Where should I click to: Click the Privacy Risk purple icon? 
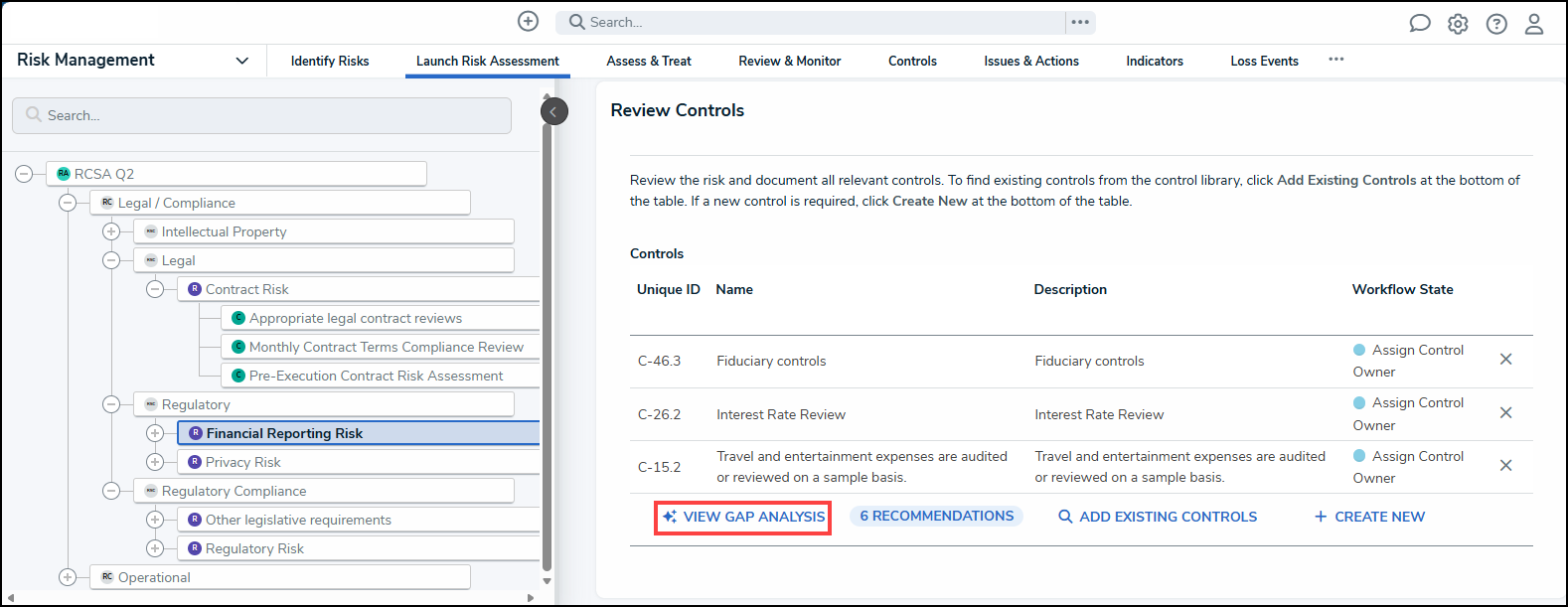pos(195,462)
